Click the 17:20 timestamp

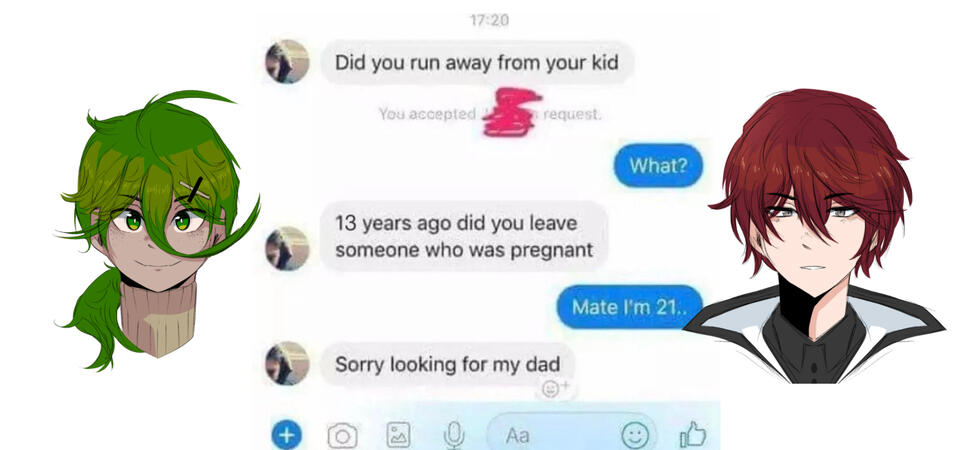[490, 20]
